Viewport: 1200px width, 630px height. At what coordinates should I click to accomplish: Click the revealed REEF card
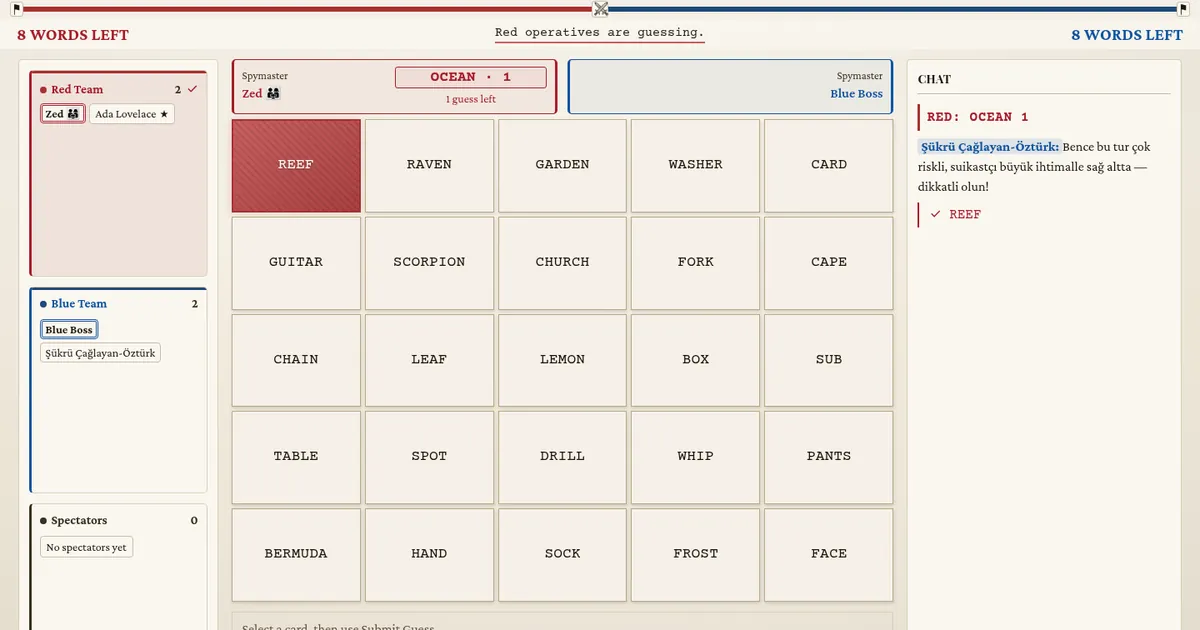tap(296, 165)
